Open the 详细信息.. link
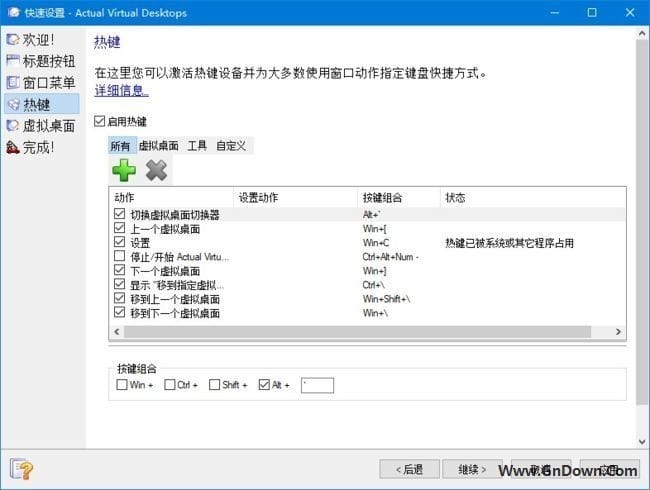 [x=121, y=90]
